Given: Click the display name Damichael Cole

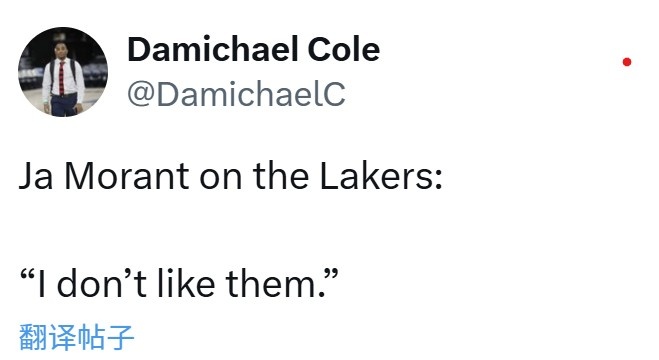Looking at the screenshot, I should point(253,50).
